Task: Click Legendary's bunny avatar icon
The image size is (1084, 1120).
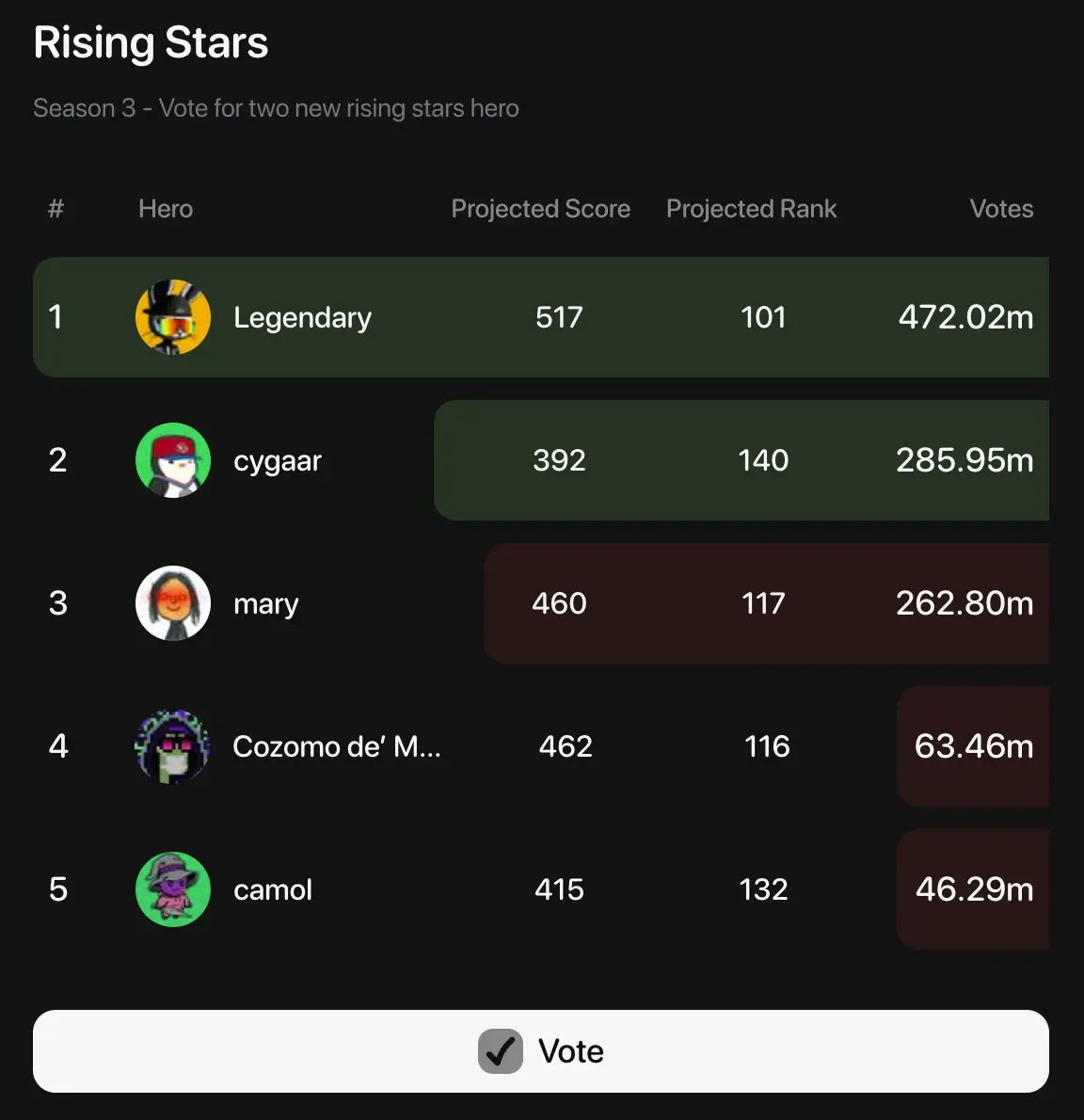Action: [173, 317]
